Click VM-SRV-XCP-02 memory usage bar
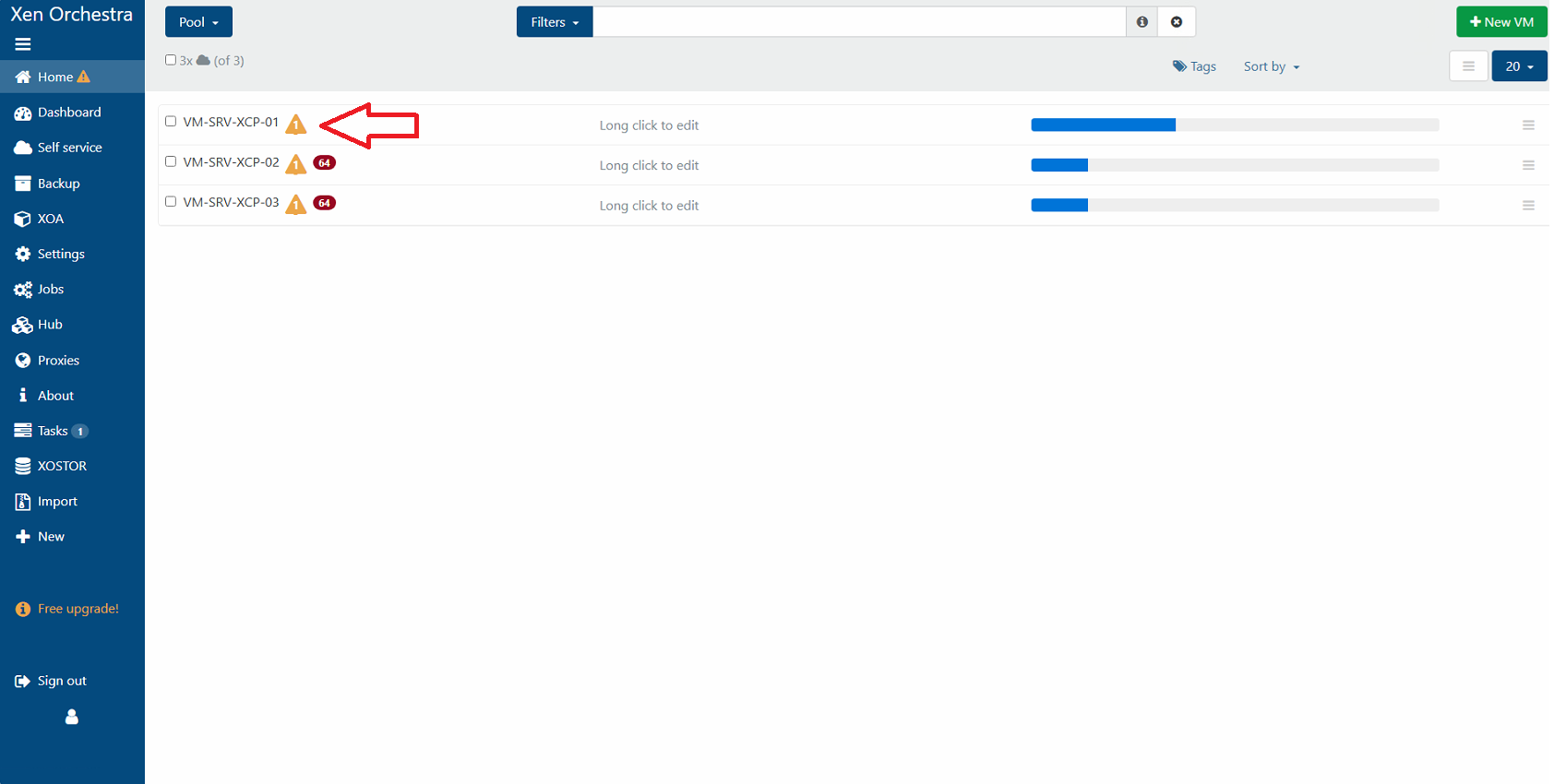Image resolution: width=1554 pixels, height=784 pixels. [1235, 165]
